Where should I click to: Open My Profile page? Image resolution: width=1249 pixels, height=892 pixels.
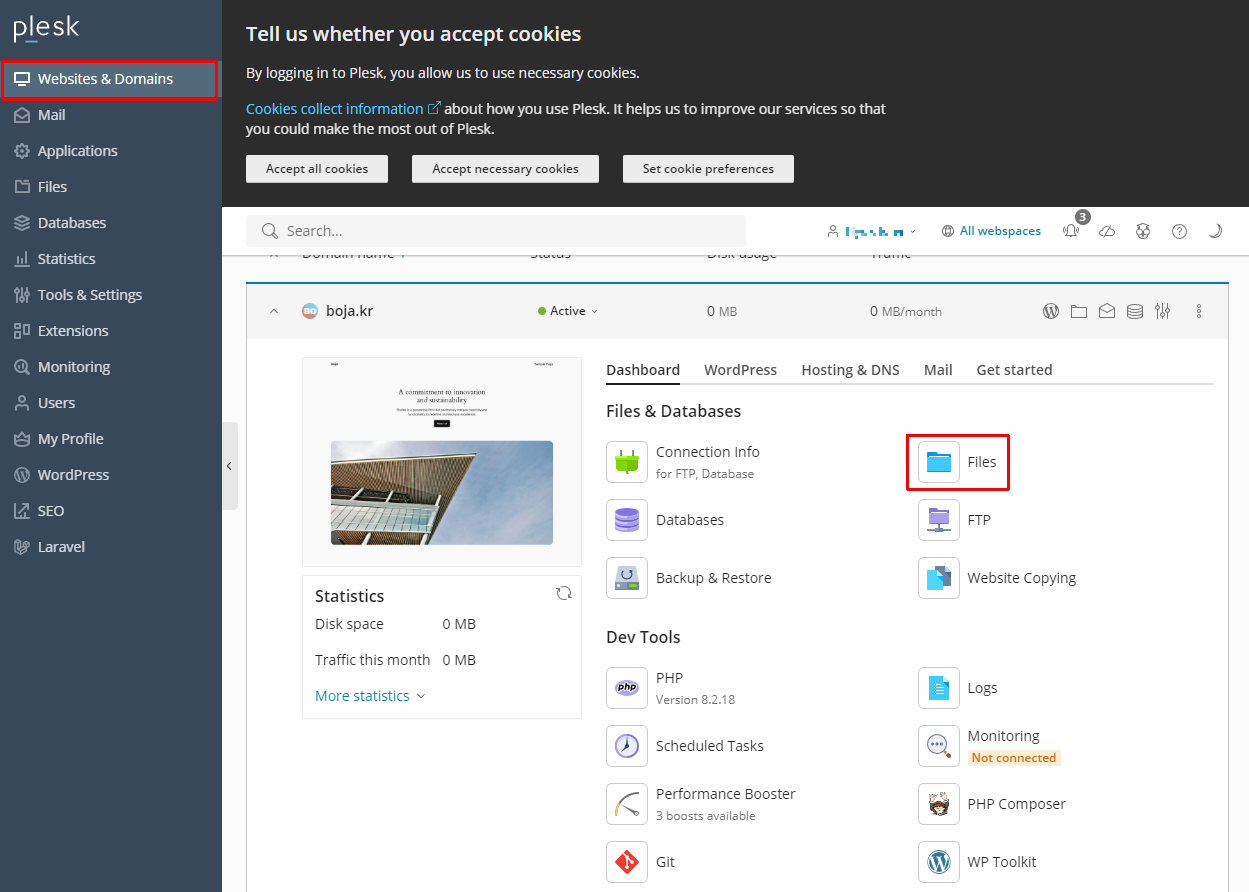click(x=110, y=439)
